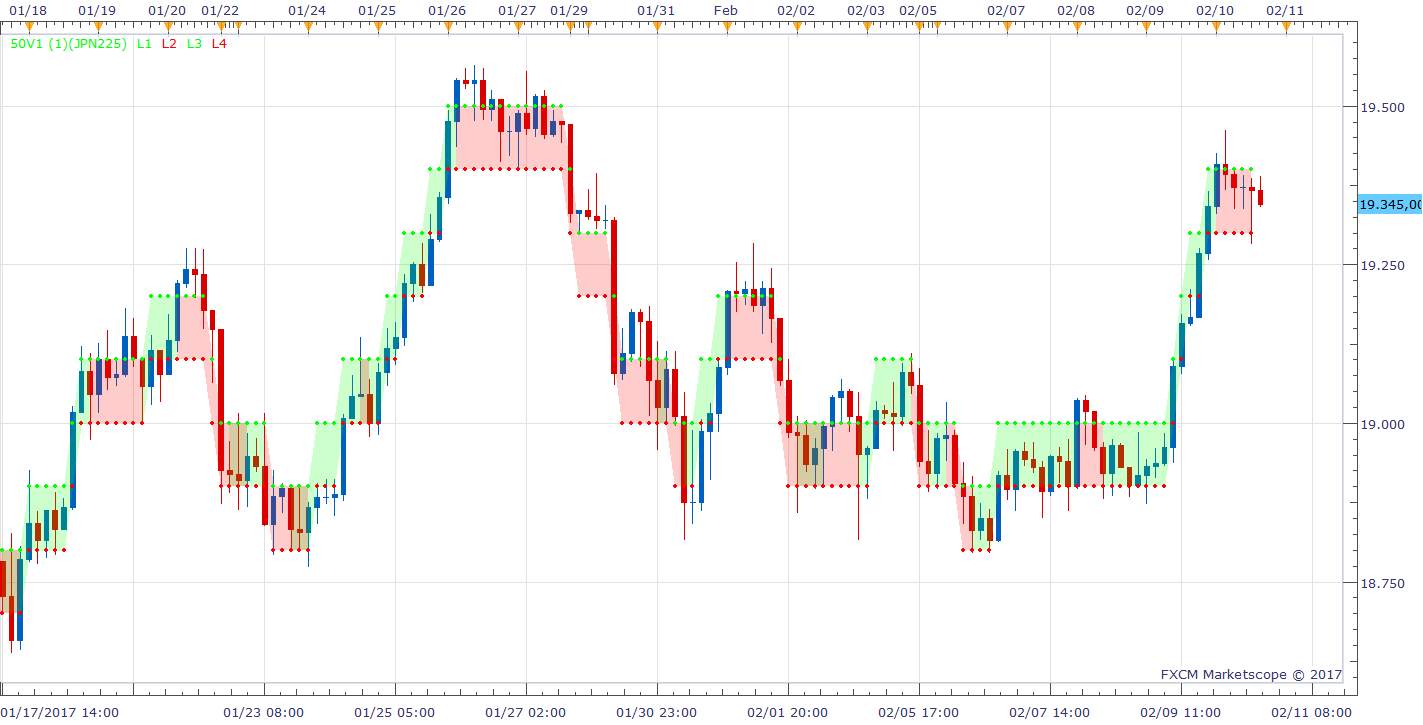Click the 01/22 date label on top axis
This screenshot has height=725, width=1423.
tap(220, 10)
